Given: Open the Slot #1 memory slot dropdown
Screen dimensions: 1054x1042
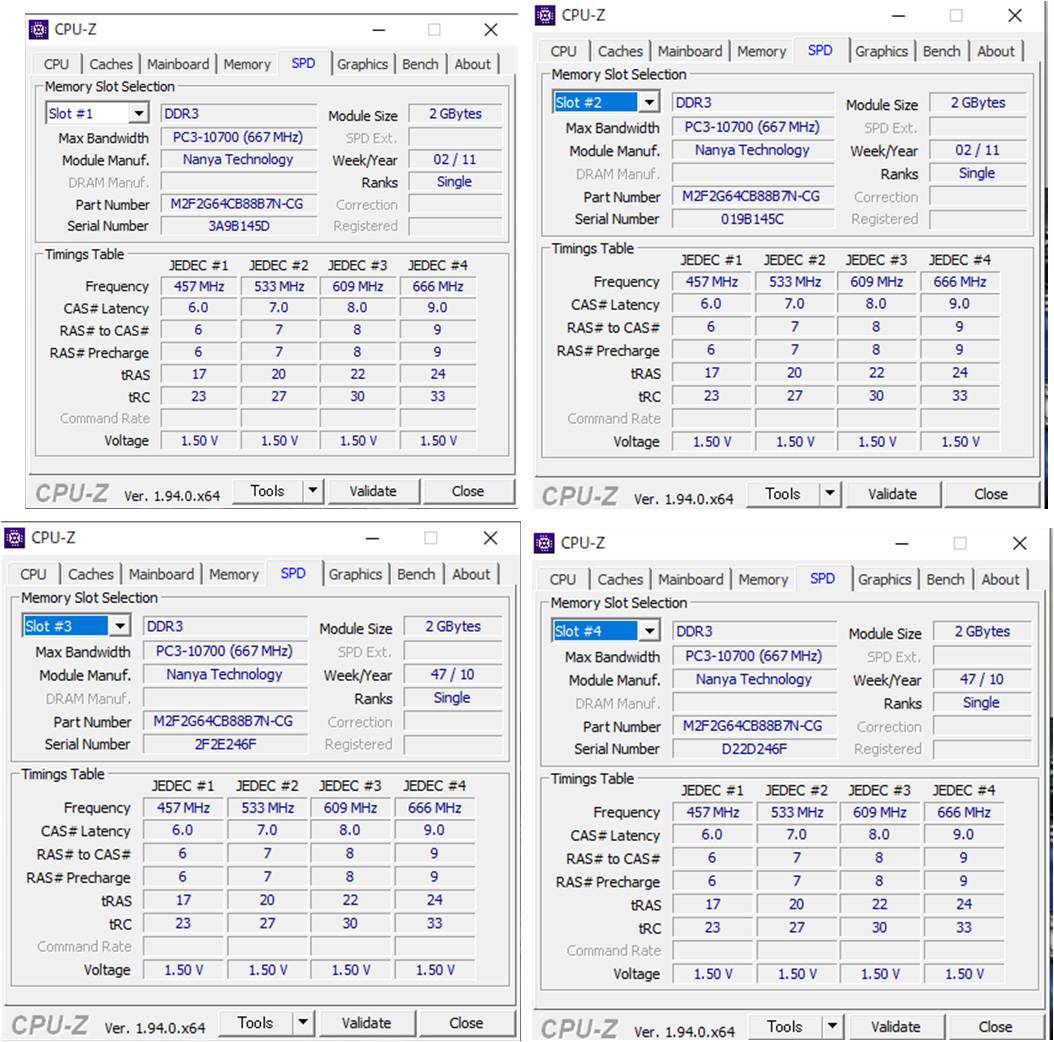Looking at the screenshot, I should pos(138,113).
